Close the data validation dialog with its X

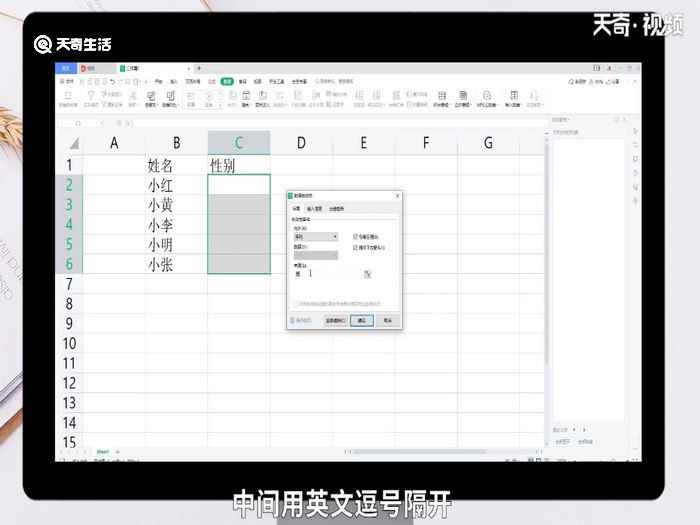click(x=397, y=196)
